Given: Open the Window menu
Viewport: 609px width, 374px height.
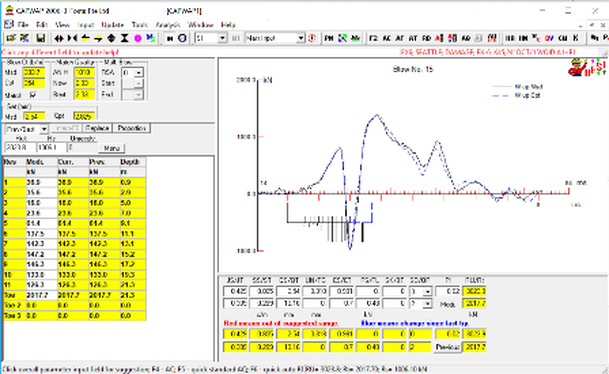Looking at the screenshot, I should point(200,24).
